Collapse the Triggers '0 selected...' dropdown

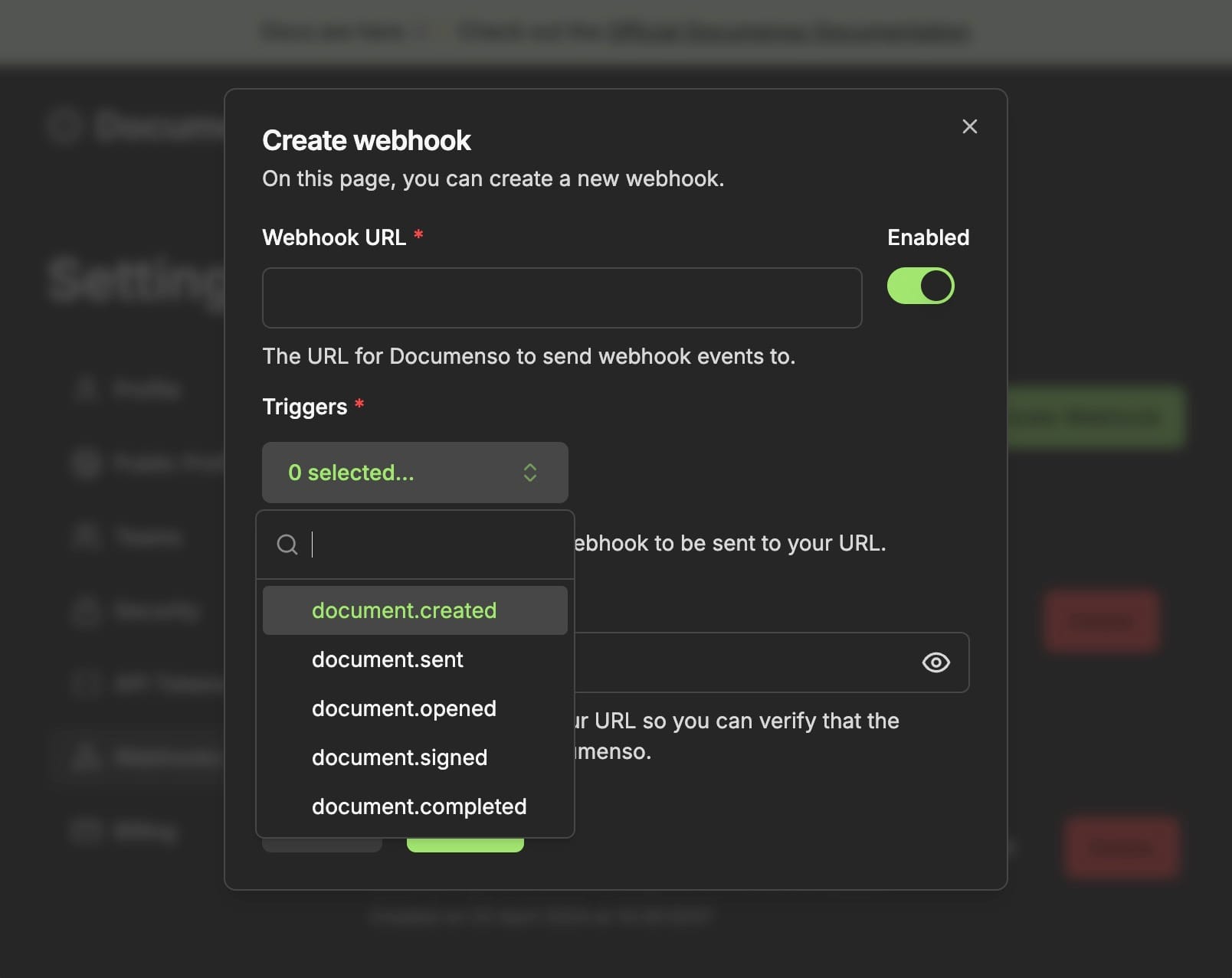pos(414,473)
